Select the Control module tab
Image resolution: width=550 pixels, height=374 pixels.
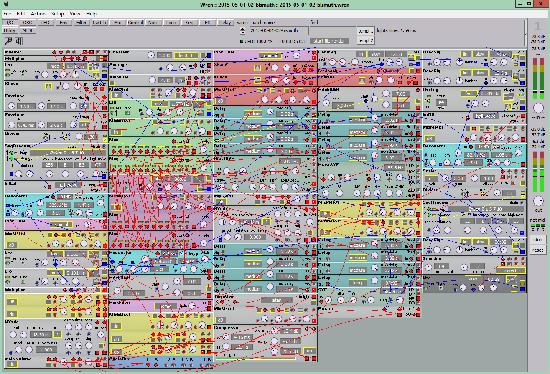[135, 22]
